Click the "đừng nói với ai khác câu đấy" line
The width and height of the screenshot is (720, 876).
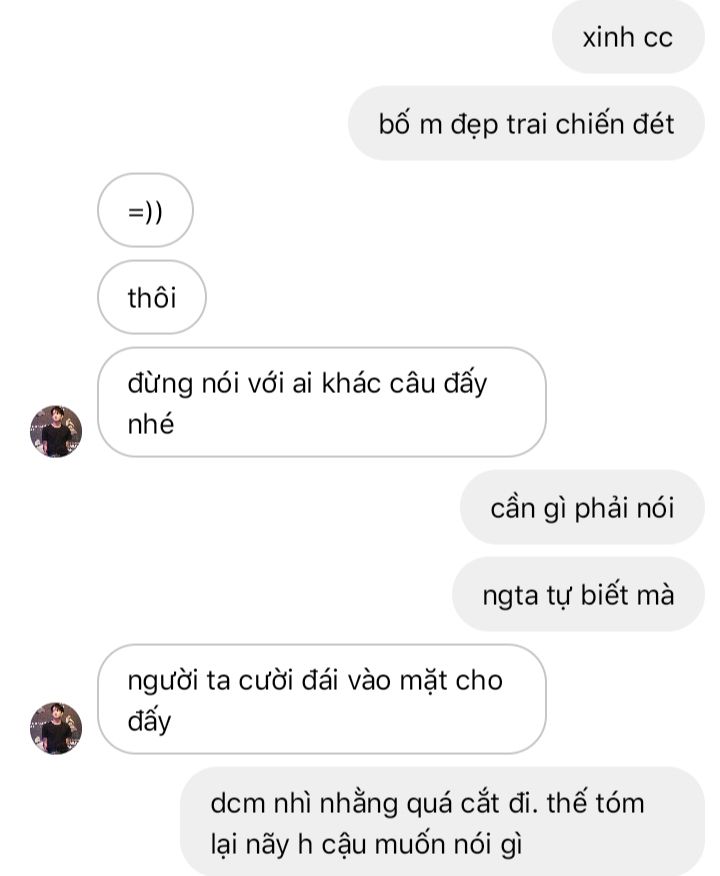pyautogui.click(x=307, y=384)
